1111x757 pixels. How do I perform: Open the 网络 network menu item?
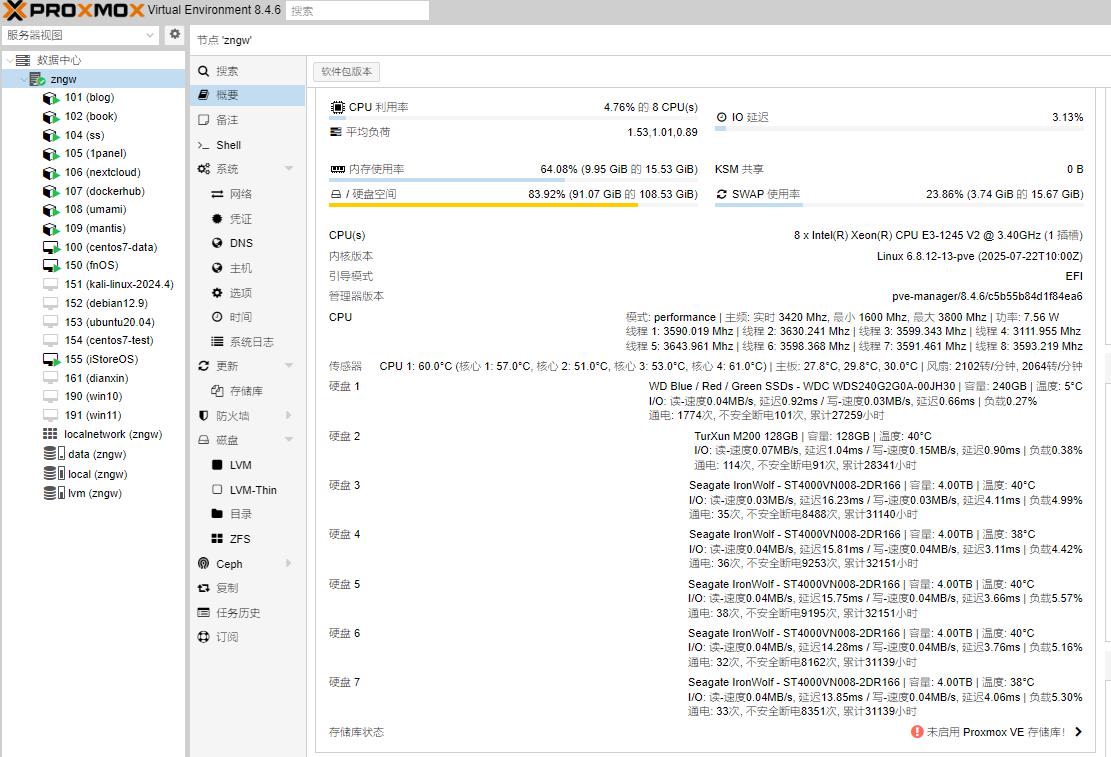point(240,194)
